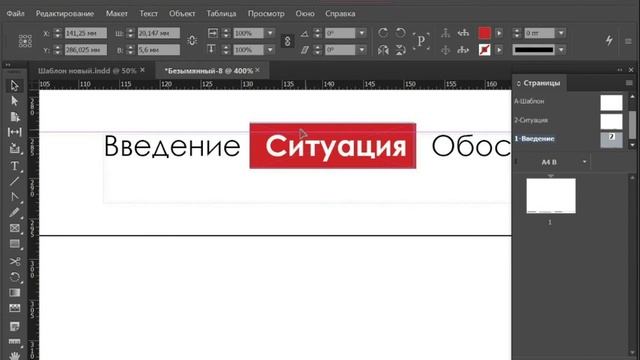Screen dimensions: 640x360
Task: Switch to Шаблон новый.indd document tab
Action: coord(87,71)
